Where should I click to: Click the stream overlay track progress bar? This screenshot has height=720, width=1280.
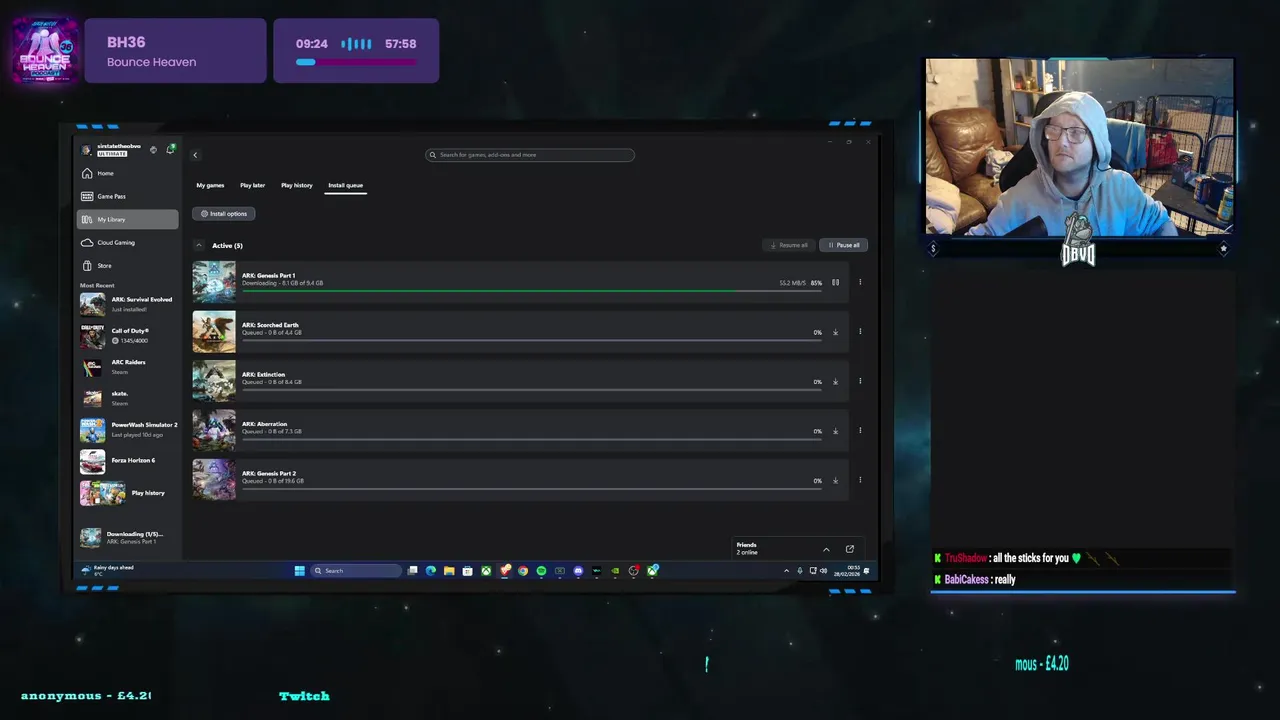356,62
